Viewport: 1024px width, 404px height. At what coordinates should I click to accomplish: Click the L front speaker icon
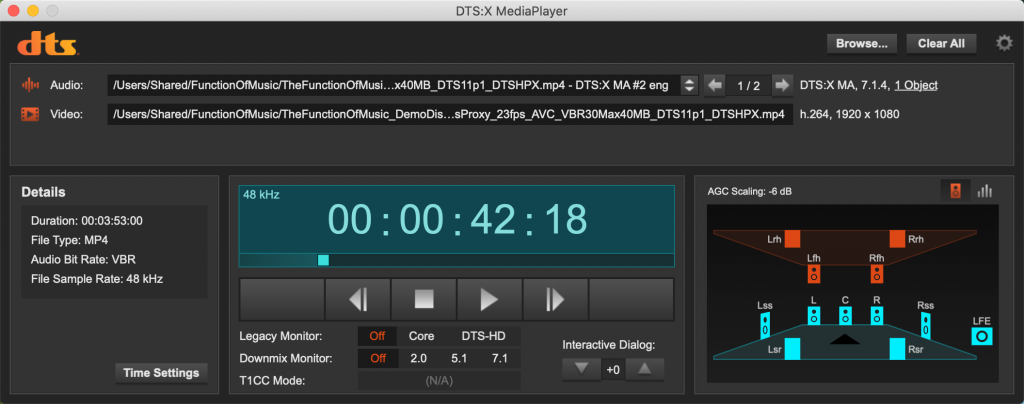[814, 315]
